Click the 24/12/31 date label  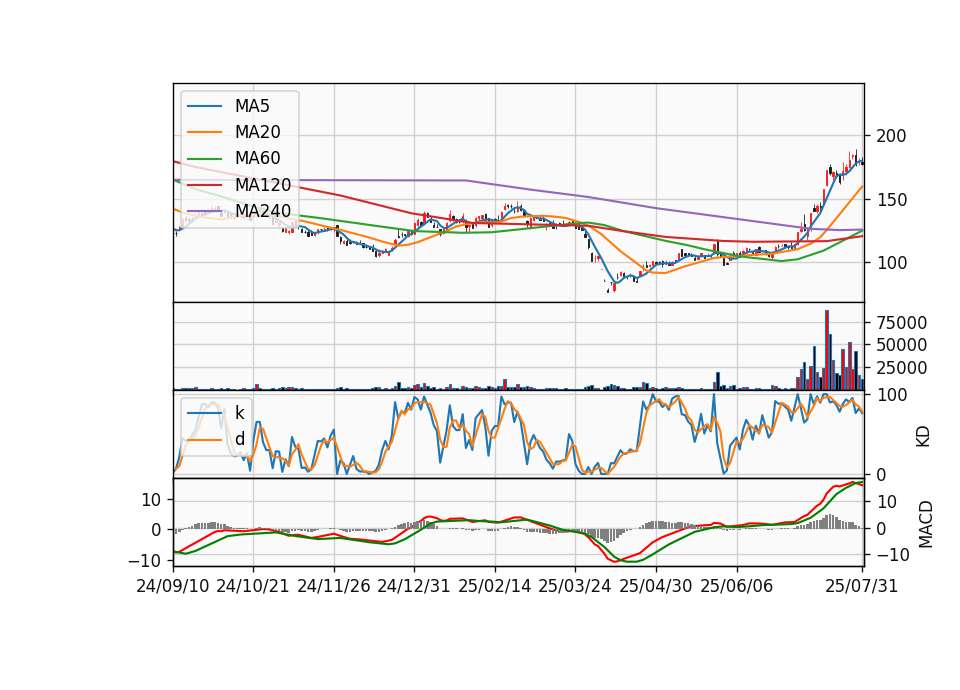(414, 586)
